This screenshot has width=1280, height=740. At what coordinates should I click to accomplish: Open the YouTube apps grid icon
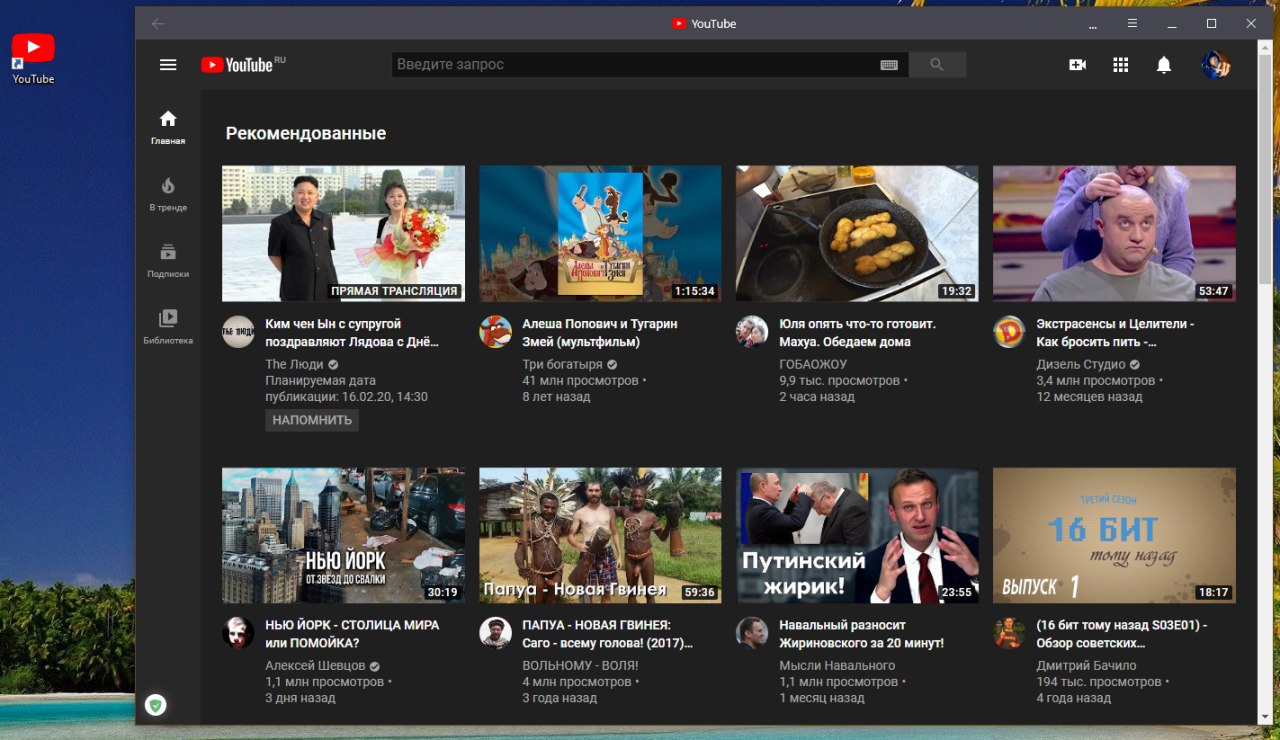[1120, 64]
